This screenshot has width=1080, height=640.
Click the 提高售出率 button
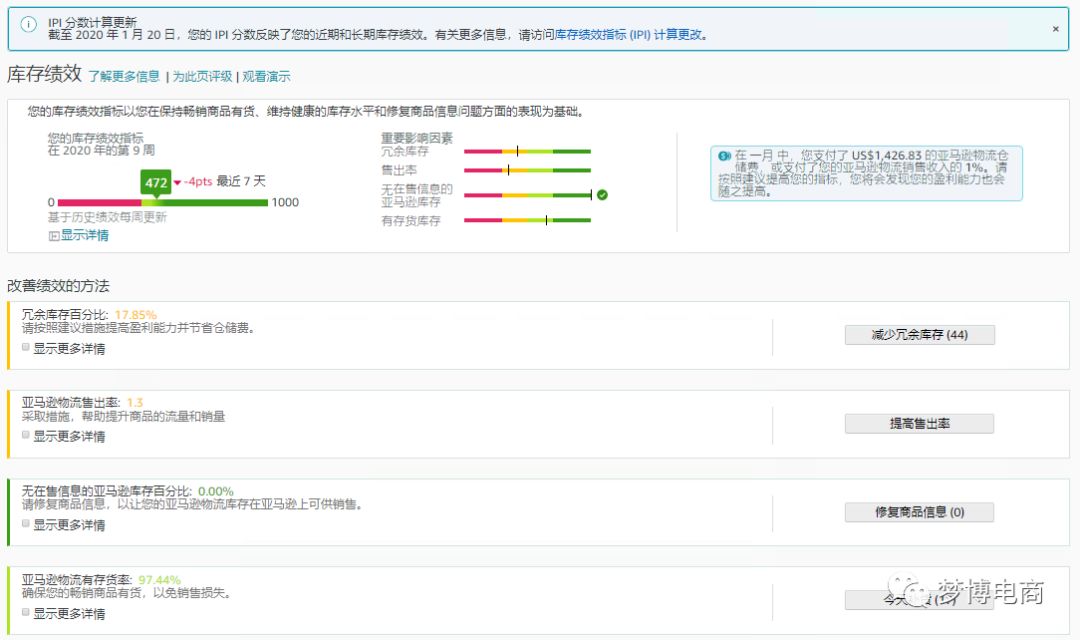[x=920, y=424]
